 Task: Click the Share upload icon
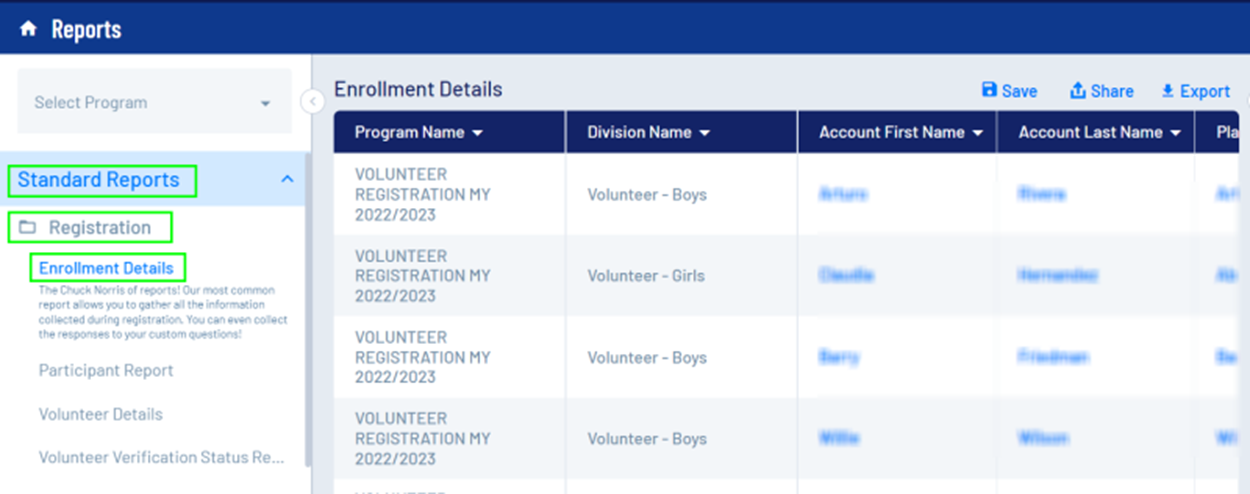tap(1078, 91)
